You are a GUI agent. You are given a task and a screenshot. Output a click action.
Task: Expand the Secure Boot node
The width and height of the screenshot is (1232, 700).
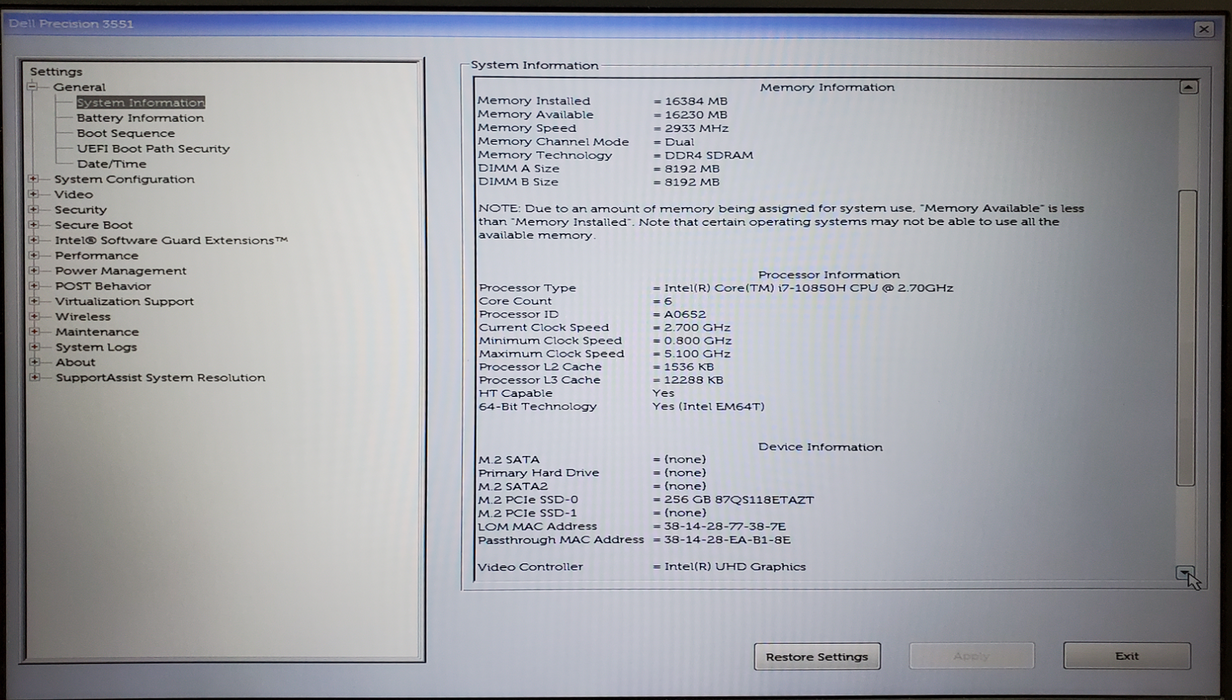34,225
